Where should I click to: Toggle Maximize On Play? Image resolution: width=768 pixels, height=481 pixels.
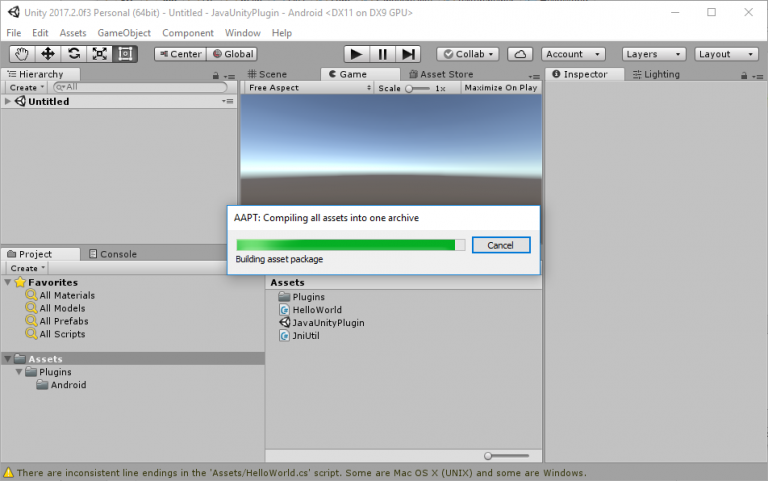[x=501, y=88]
